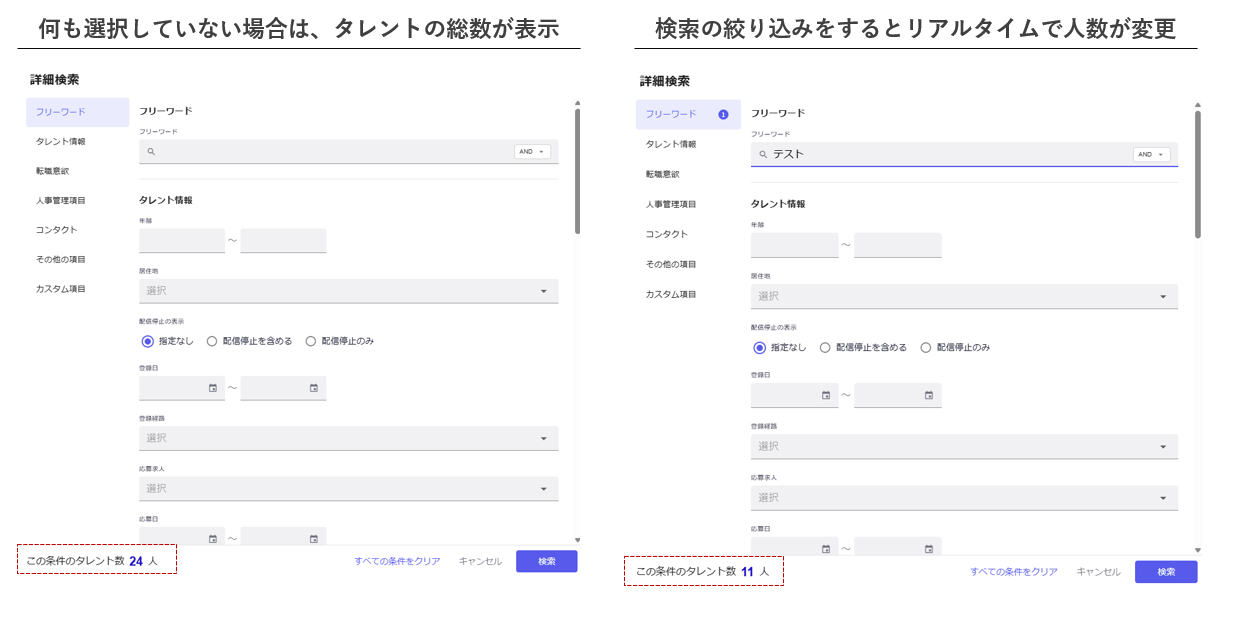Click すべての条件をクリア link in right dialog
The width and height of the screenshot is (1249, 624).
coord(1013,572)
